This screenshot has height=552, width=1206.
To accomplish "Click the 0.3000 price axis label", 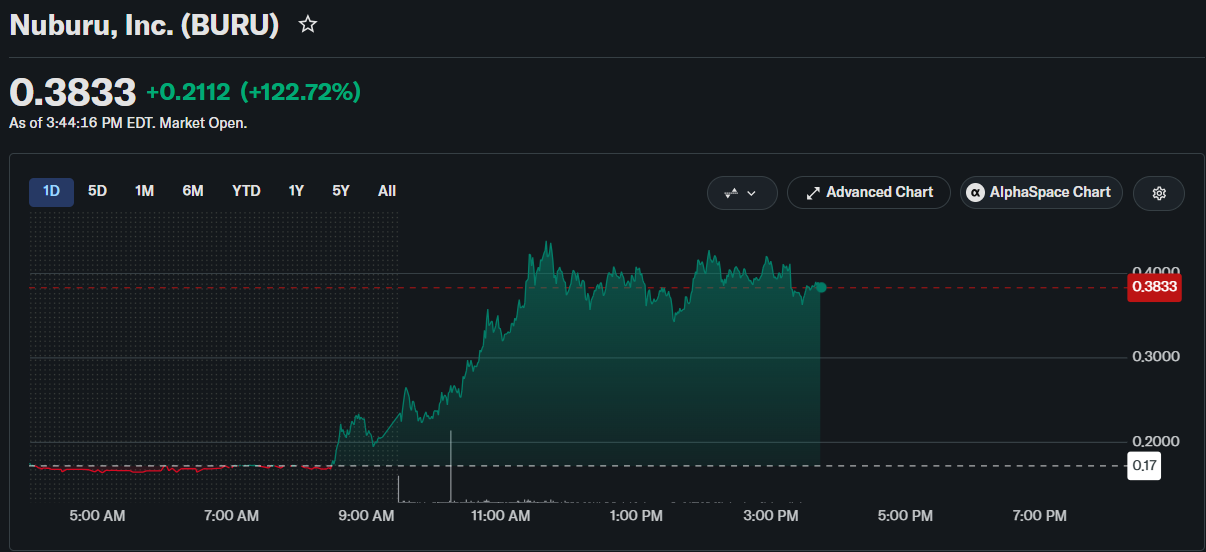I will pyautogui.click(x=1156, y=357).
